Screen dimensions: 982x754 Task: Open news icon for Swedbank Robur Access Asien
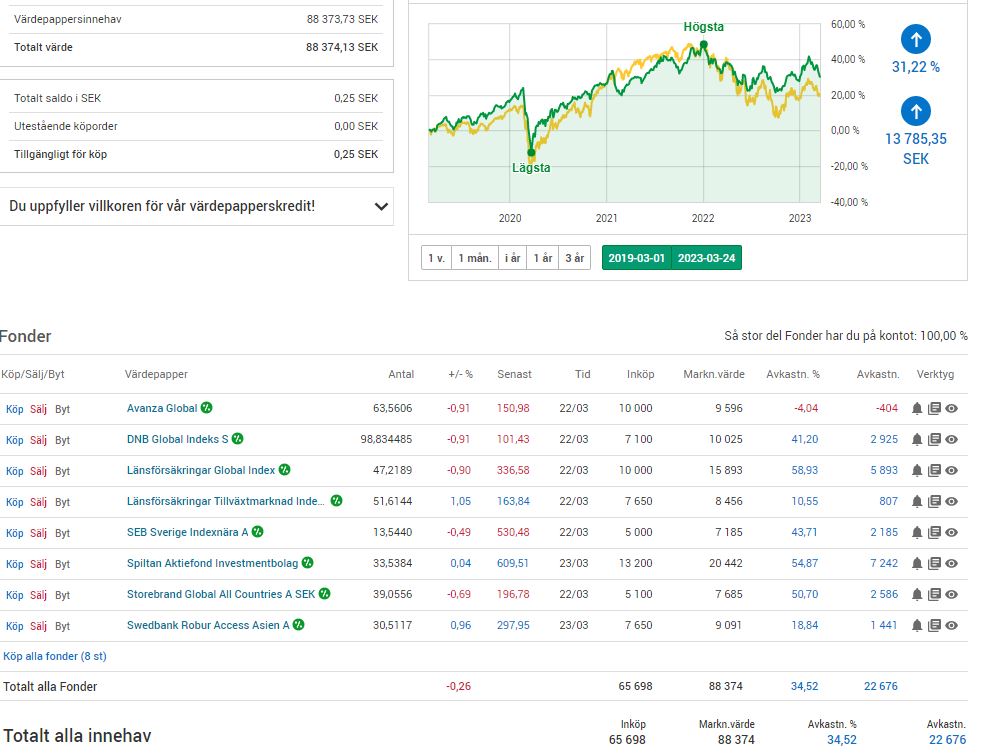point(934,626)
